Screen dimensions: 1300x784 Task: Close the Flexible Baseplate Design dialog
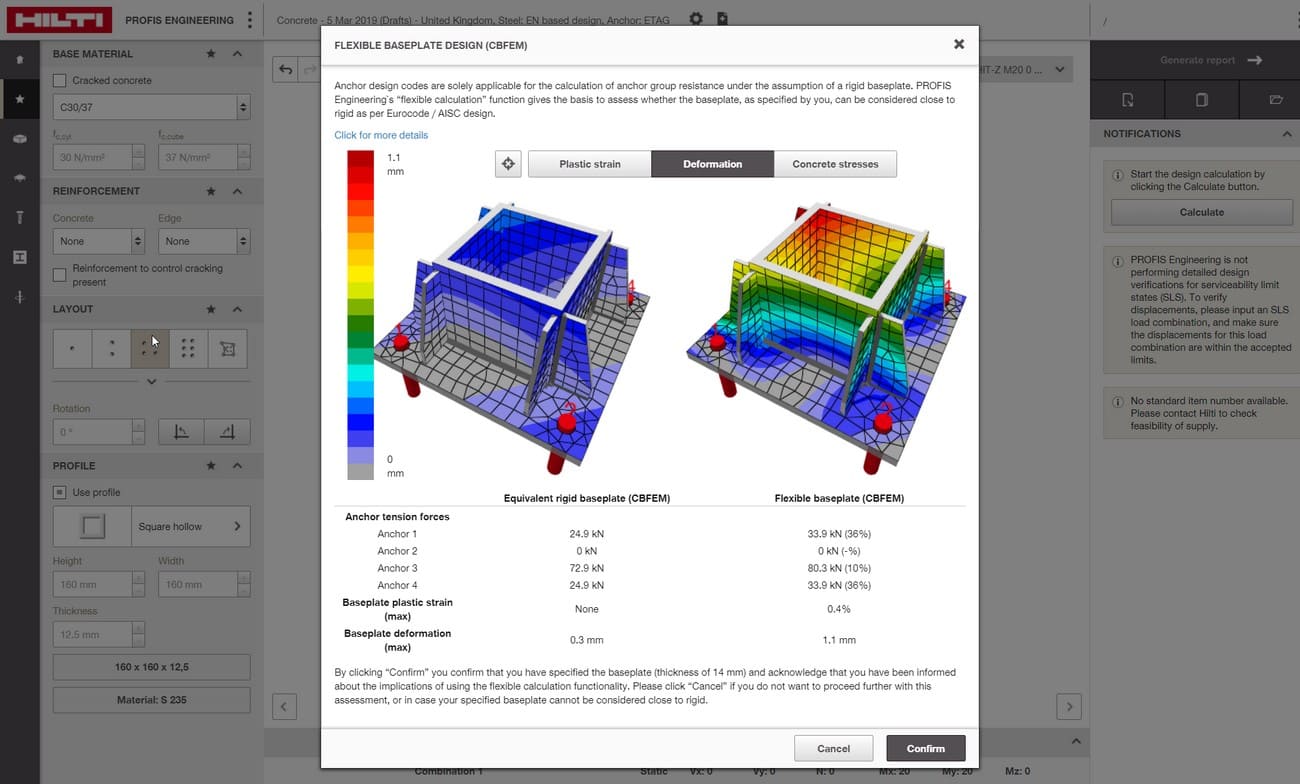pyautogui.click(x=959, y=44)
